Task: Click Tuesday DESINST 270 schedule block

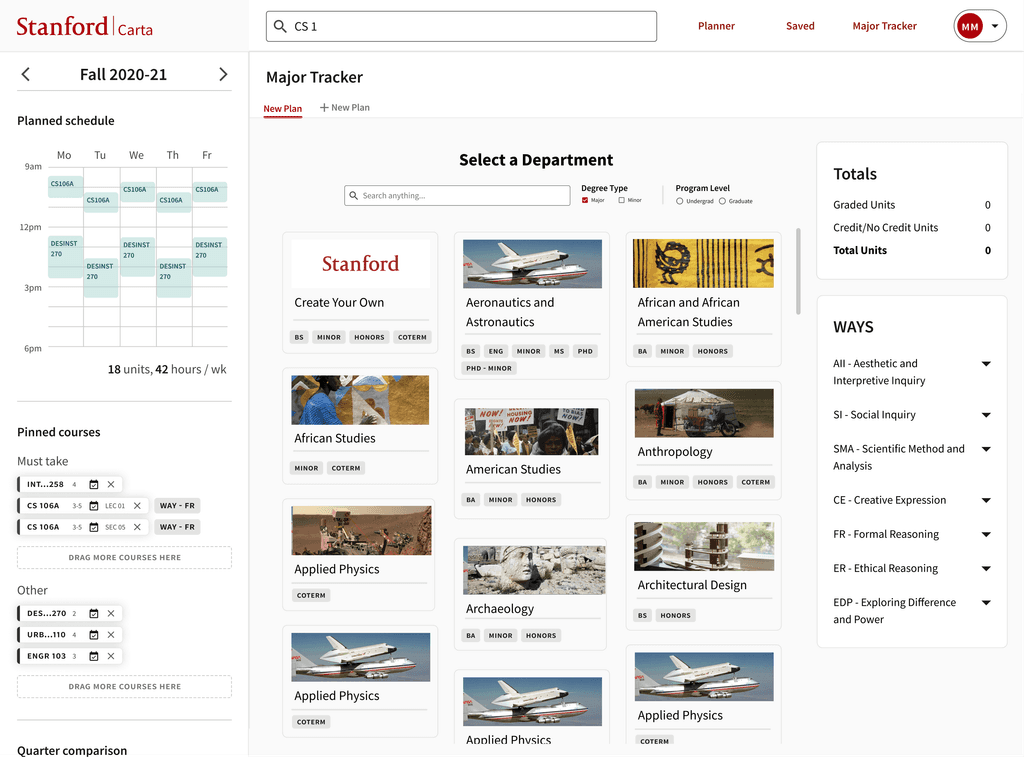Action: [101, 278]
